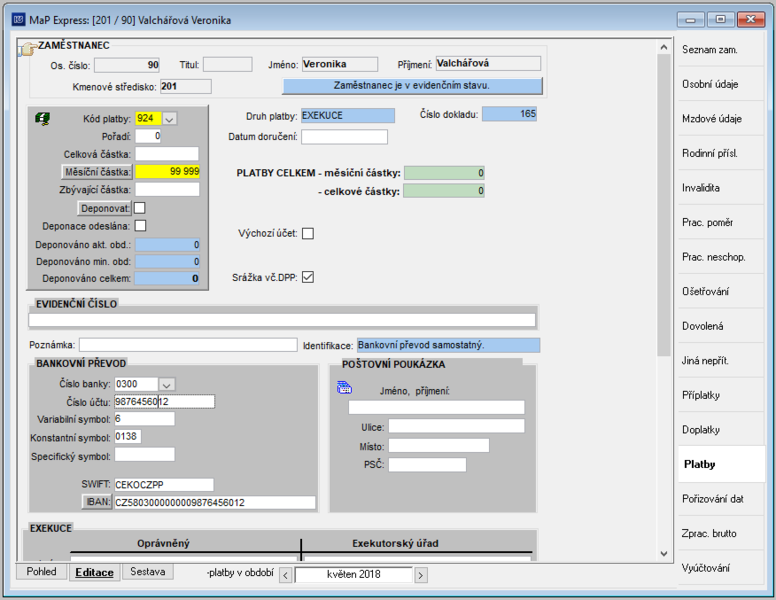Open Rodinní přísl. section
This screenshot has height=600, width=776.
point(721,153)
